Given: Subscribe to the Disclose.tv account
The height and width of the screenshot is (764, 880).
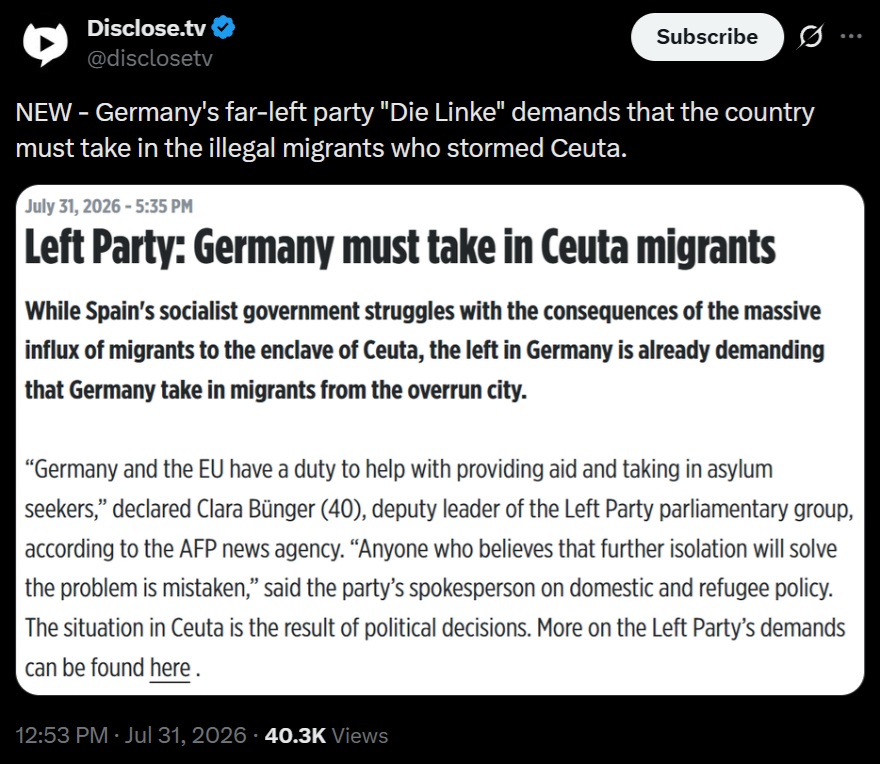Looking at the screenshot, I should pos(707,37).
